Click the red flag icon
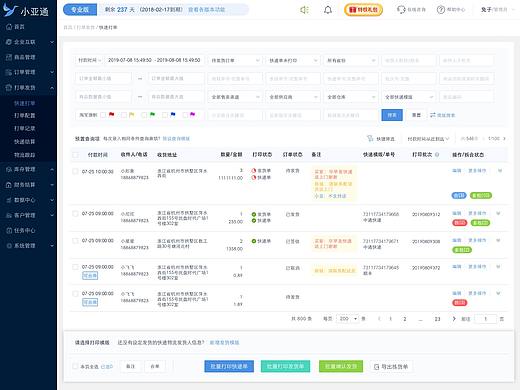 coord(111,115)
